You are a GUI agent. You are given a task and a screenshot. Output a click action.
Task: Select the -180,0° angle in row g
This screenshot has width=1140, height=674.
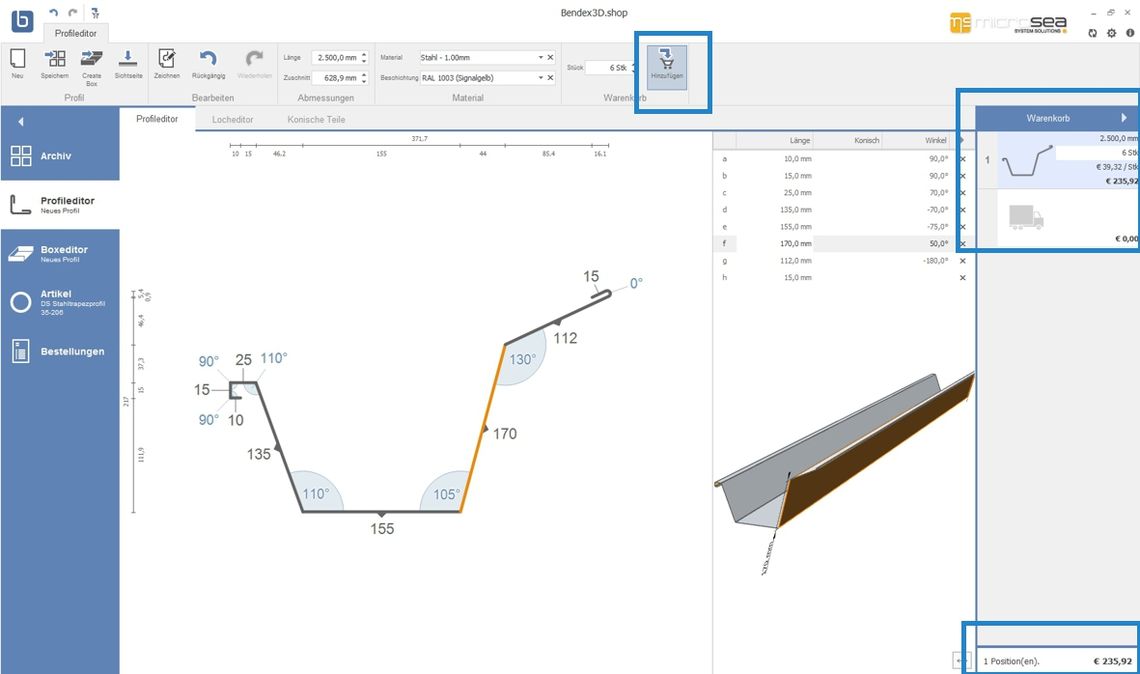click(935, 261)
